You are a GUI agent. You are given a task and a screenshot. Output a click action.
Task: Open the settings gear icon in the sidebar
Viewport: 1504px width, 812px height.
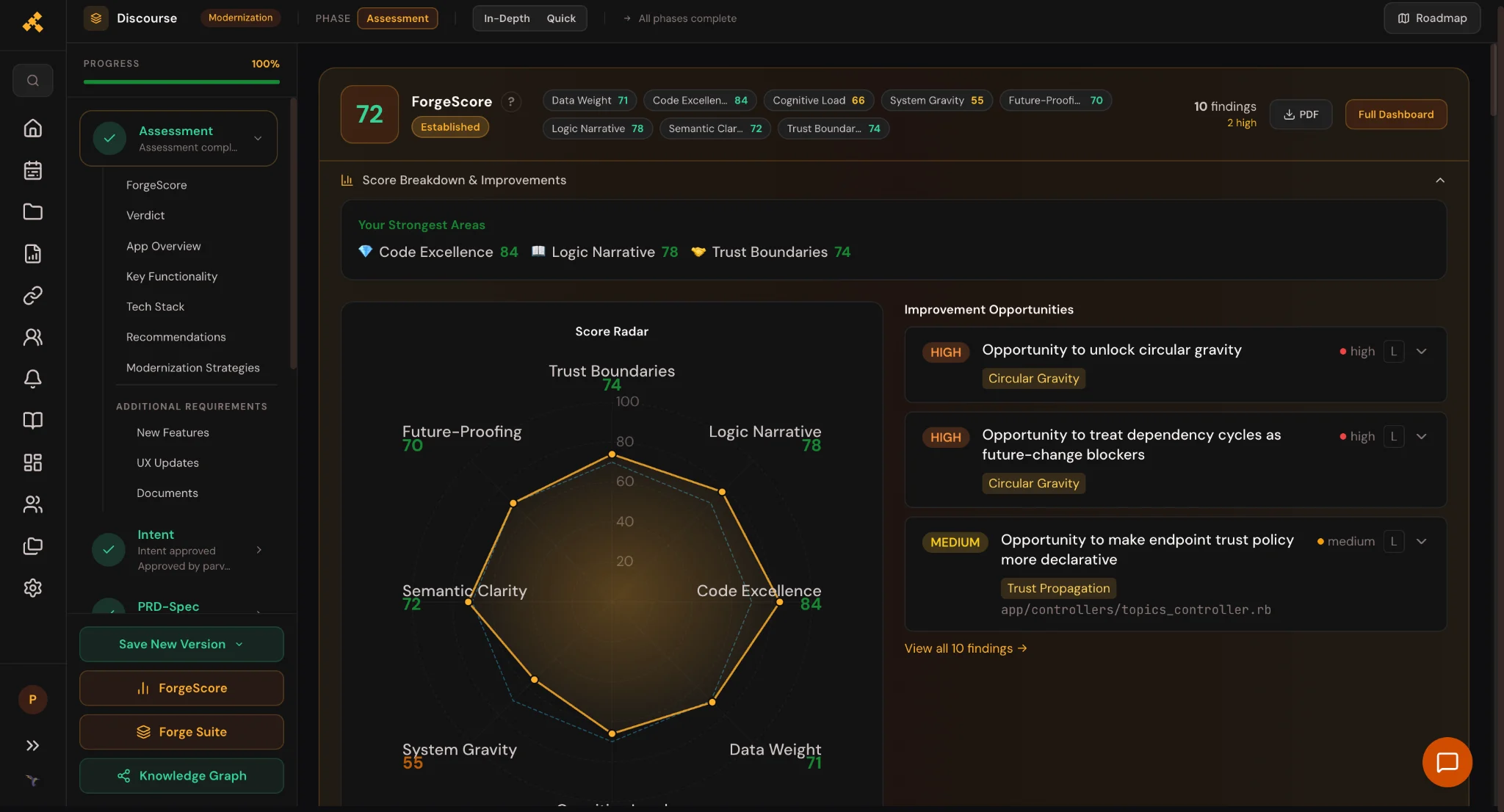[x=32, y=588]
